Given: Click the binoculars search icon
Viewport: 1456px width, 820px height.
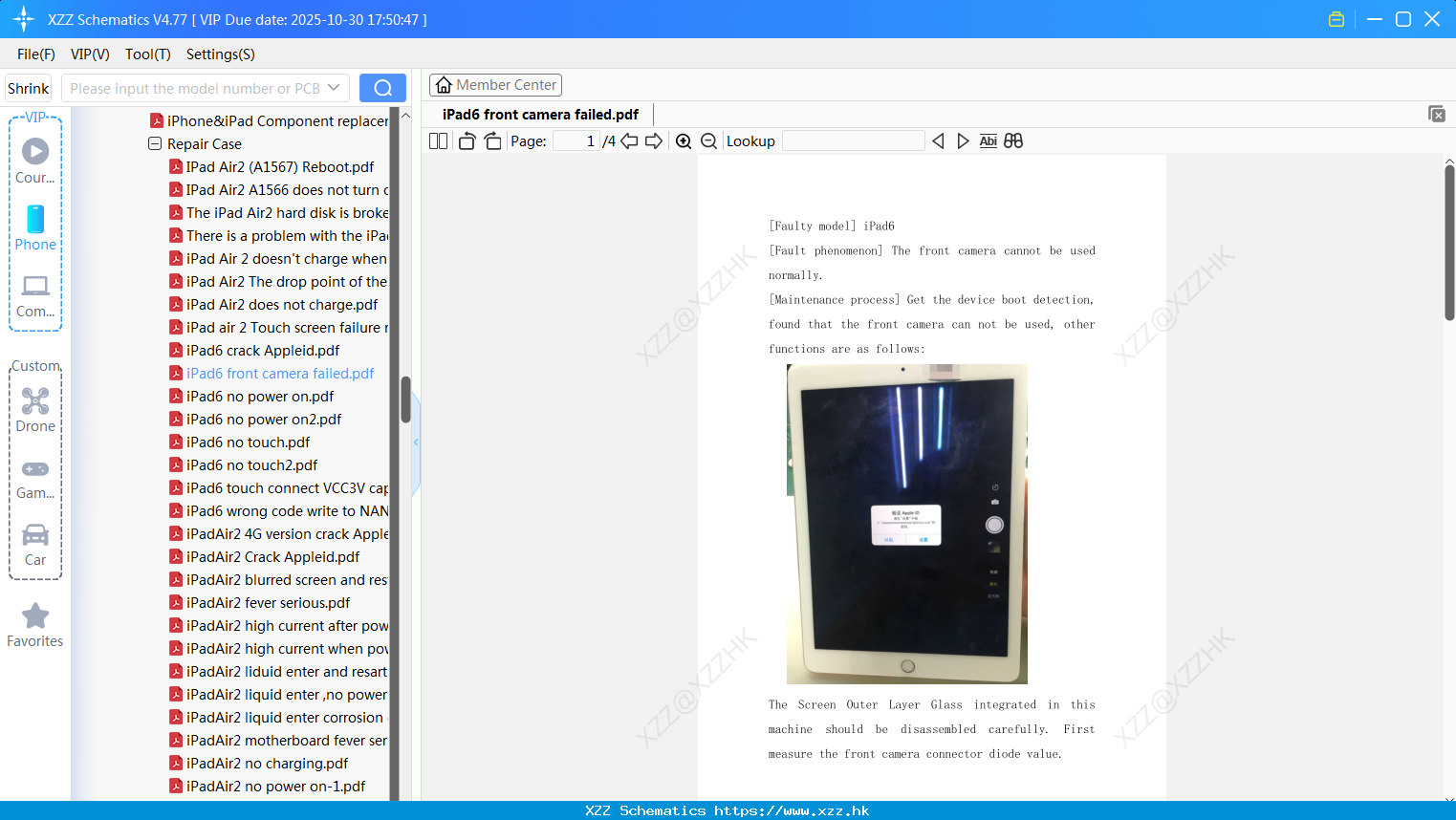Looking at the screenshot, I should coord(1013,140).
